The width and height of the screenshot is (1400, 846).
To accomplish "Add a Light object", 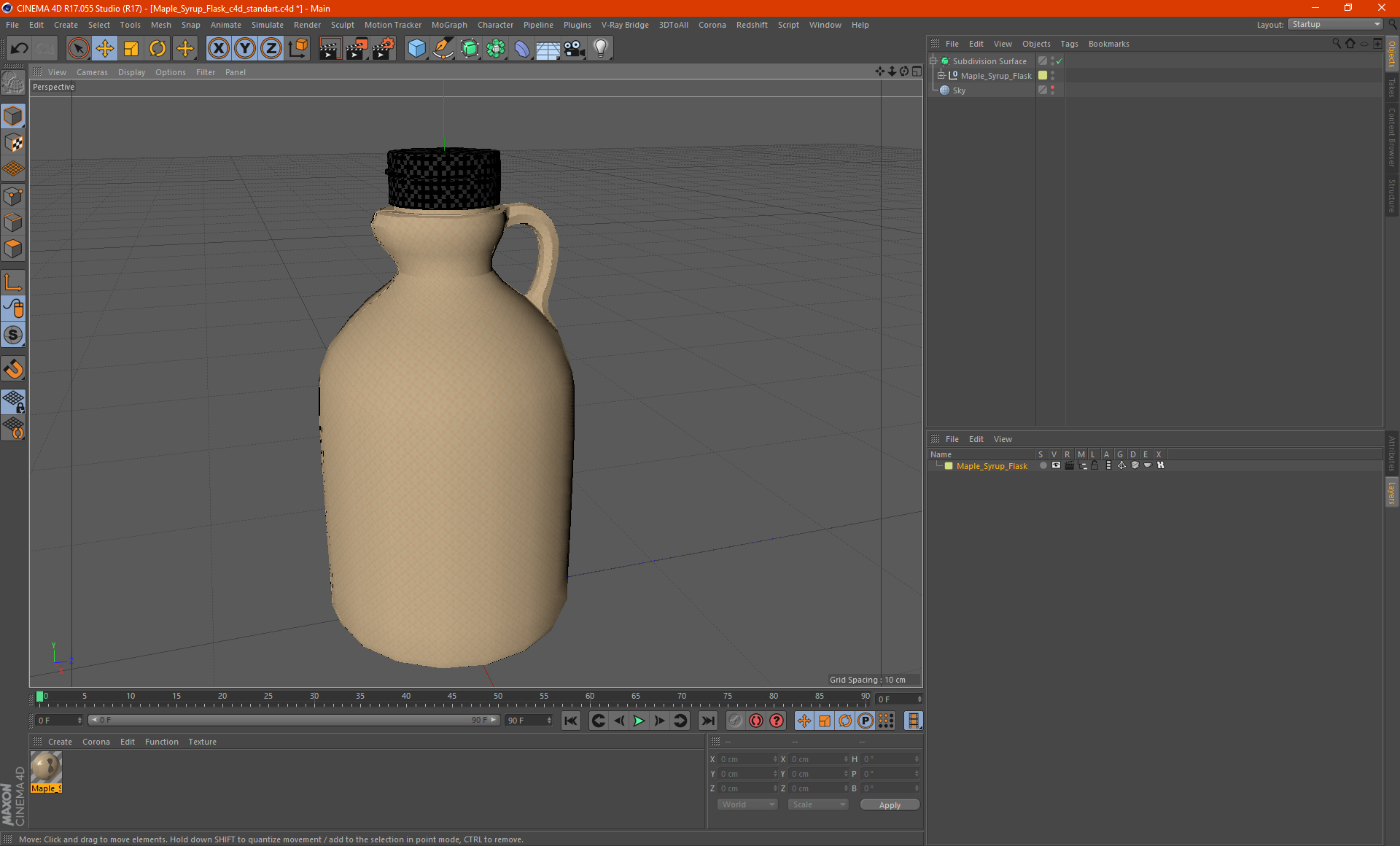I will 601,49.
